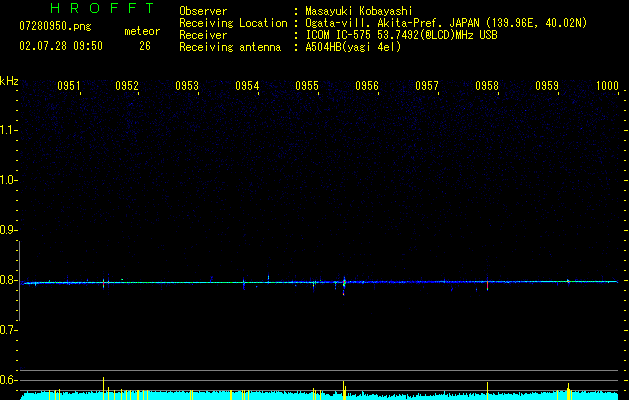
Task: Click time marker 0952
Action: (127, 86)
